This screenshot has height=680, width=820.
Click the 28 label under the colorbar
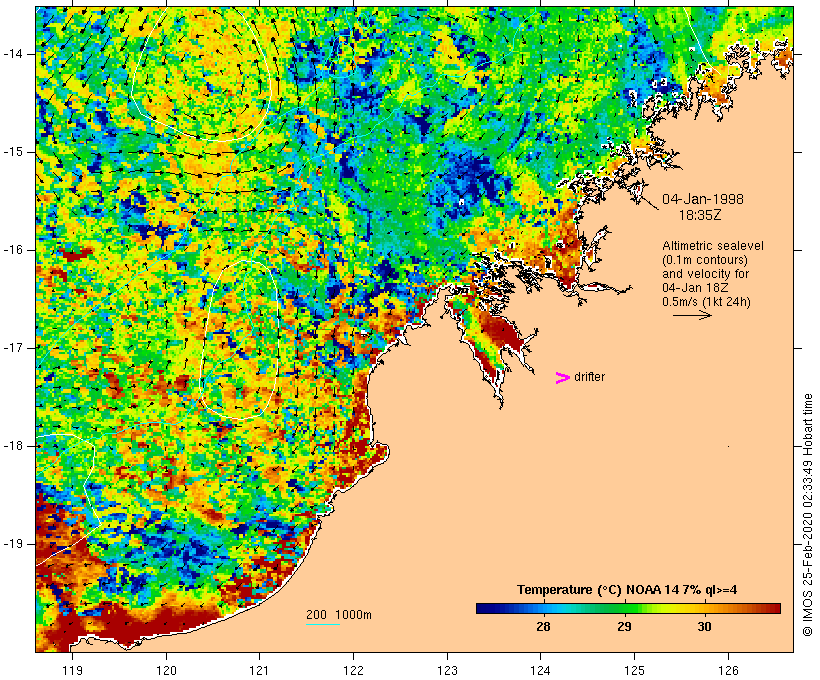[543, 627]
